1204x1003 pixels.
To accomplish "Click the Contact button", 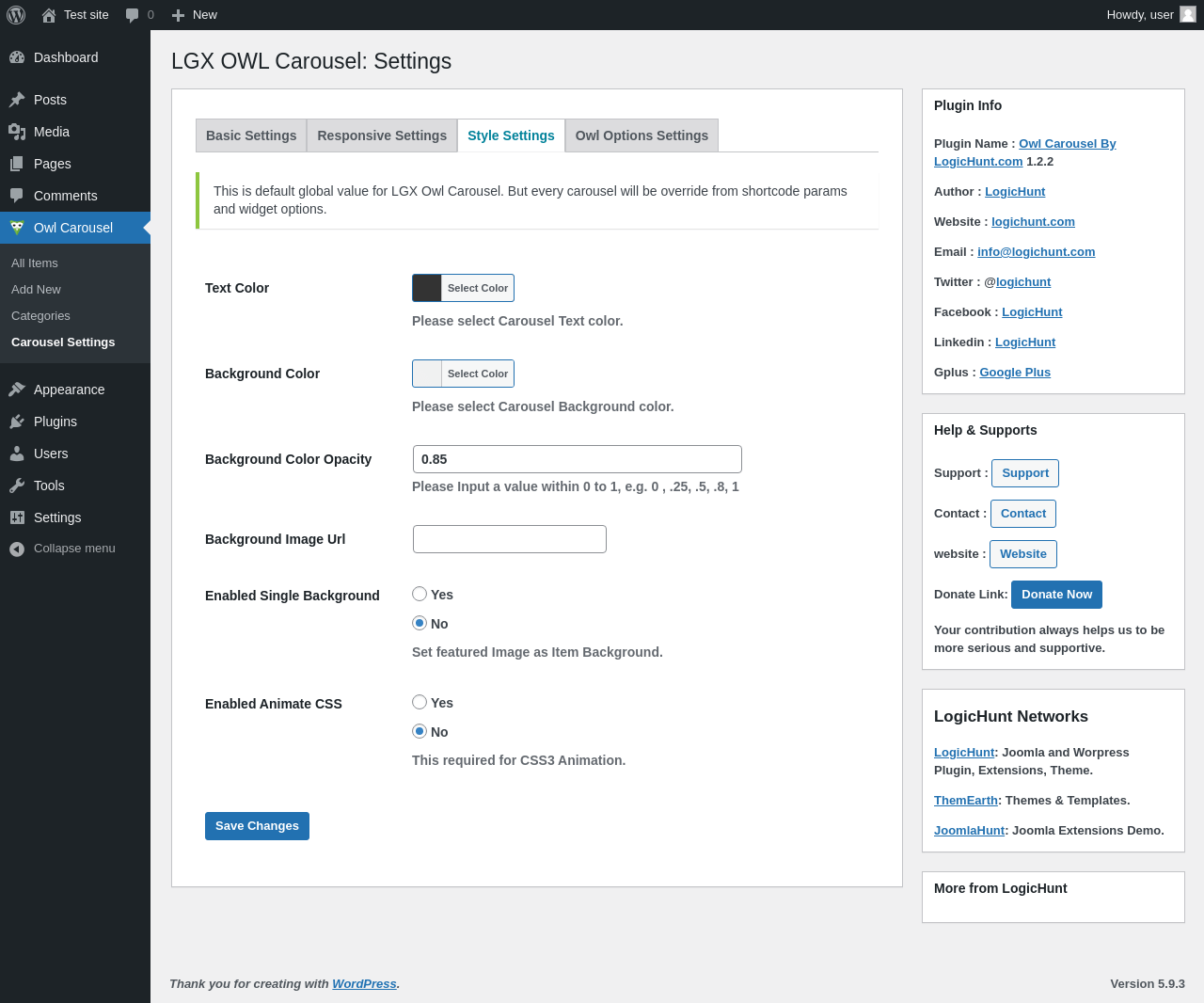I will (x=1023, y=514).
